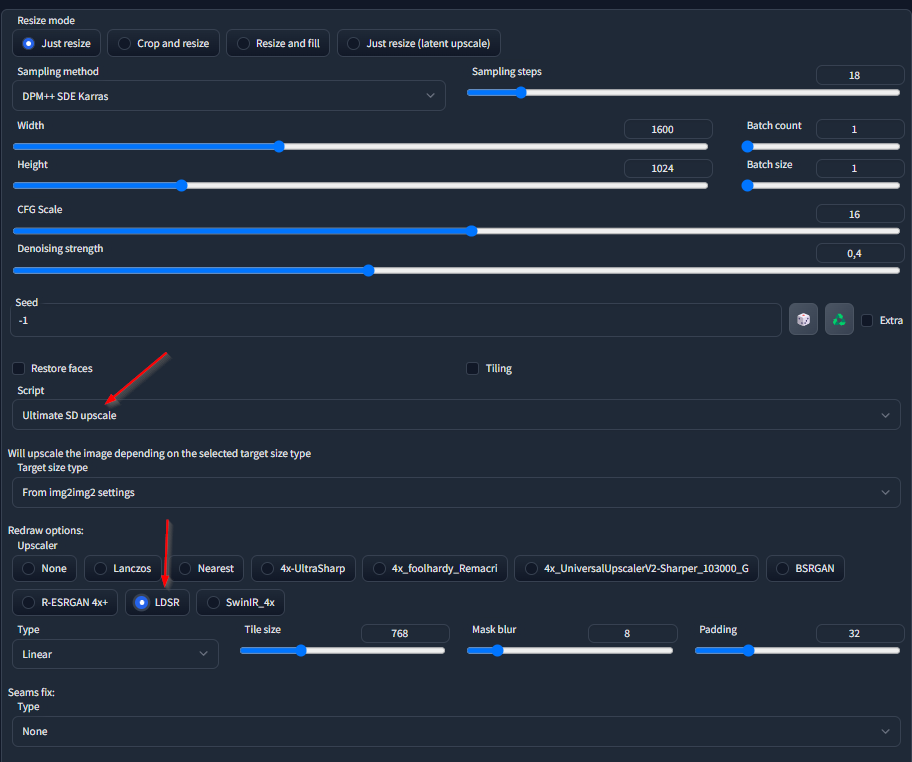Choose SwinIR_4x upscaler
912x762 pixels.
[x=241, y=602]
